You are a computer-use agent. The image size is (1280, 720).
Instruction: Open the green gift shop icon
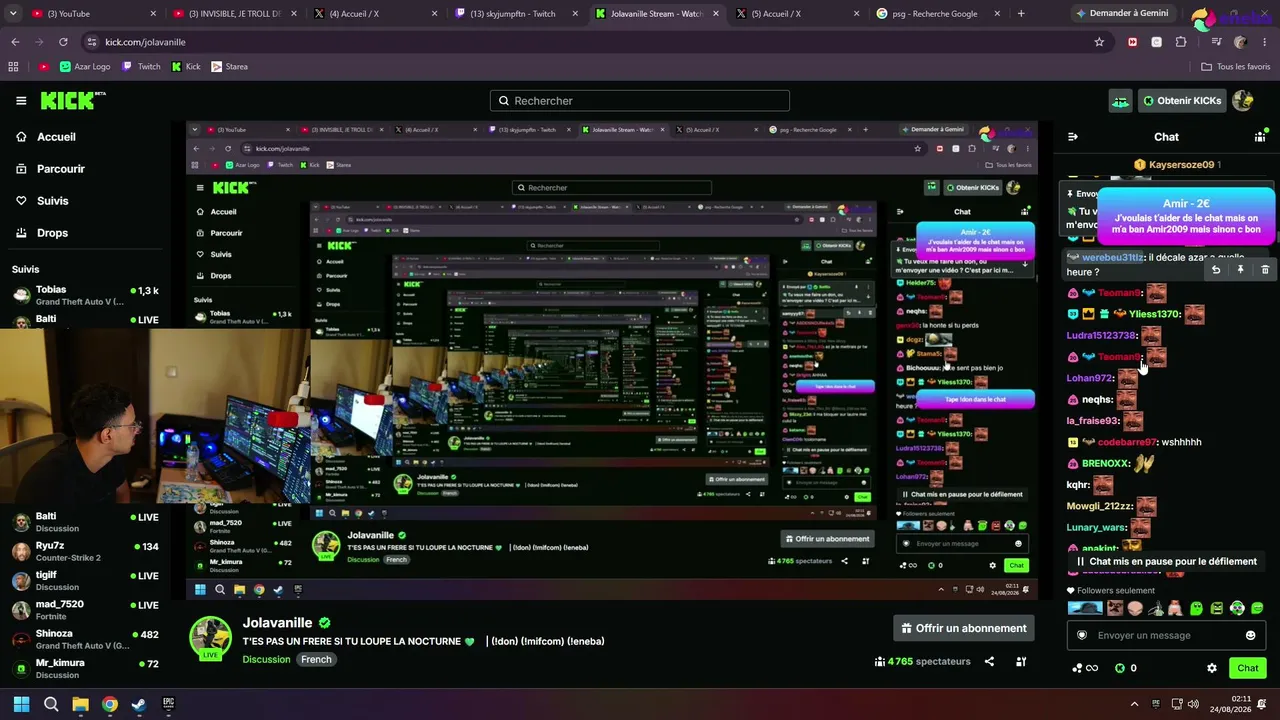[1120, 101]
